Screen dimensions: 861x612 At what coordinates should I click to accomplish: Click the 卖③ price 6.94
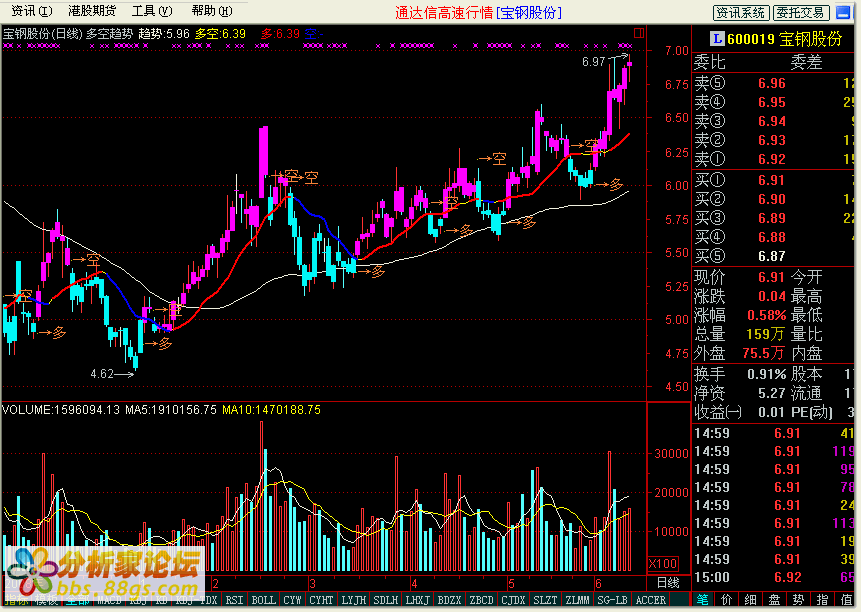(x=771, y=121)
